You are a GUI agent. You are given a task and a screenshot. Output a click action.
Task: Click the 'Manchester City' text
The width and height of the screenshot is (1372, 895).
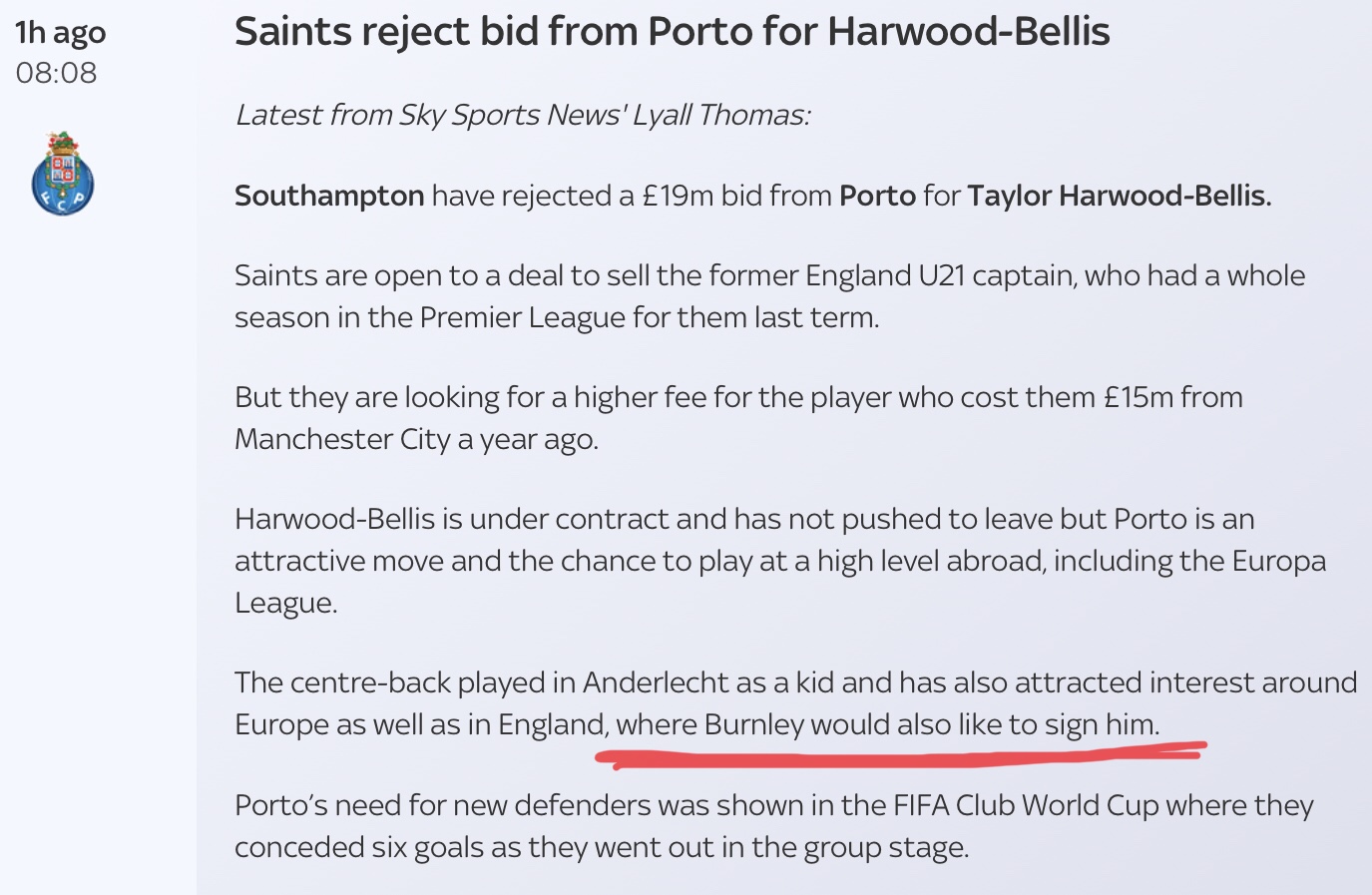[x=342, y=439]
